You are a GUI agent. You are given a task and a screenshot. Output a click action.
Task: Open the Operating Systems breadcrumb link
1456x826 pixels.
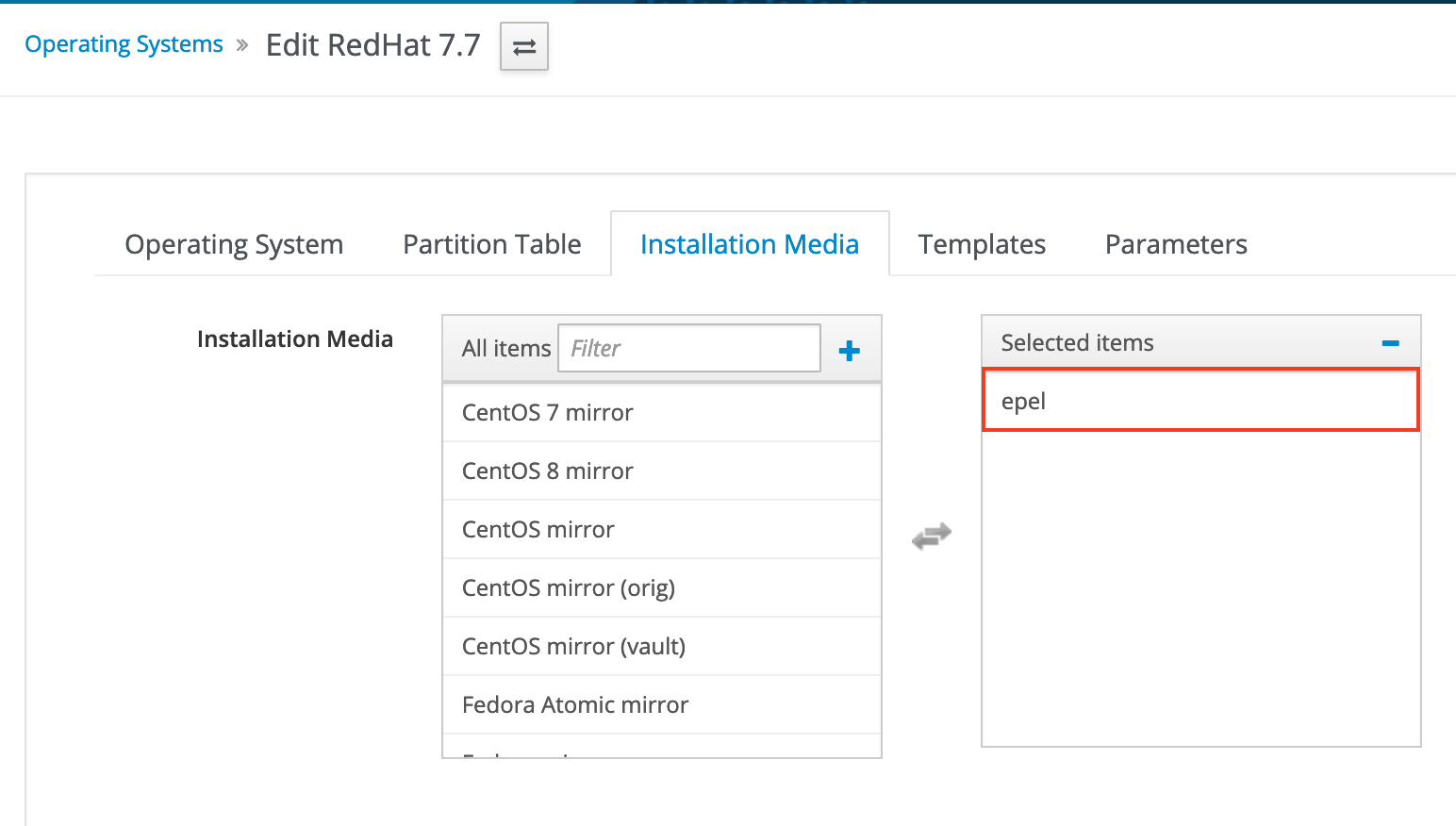124,44
